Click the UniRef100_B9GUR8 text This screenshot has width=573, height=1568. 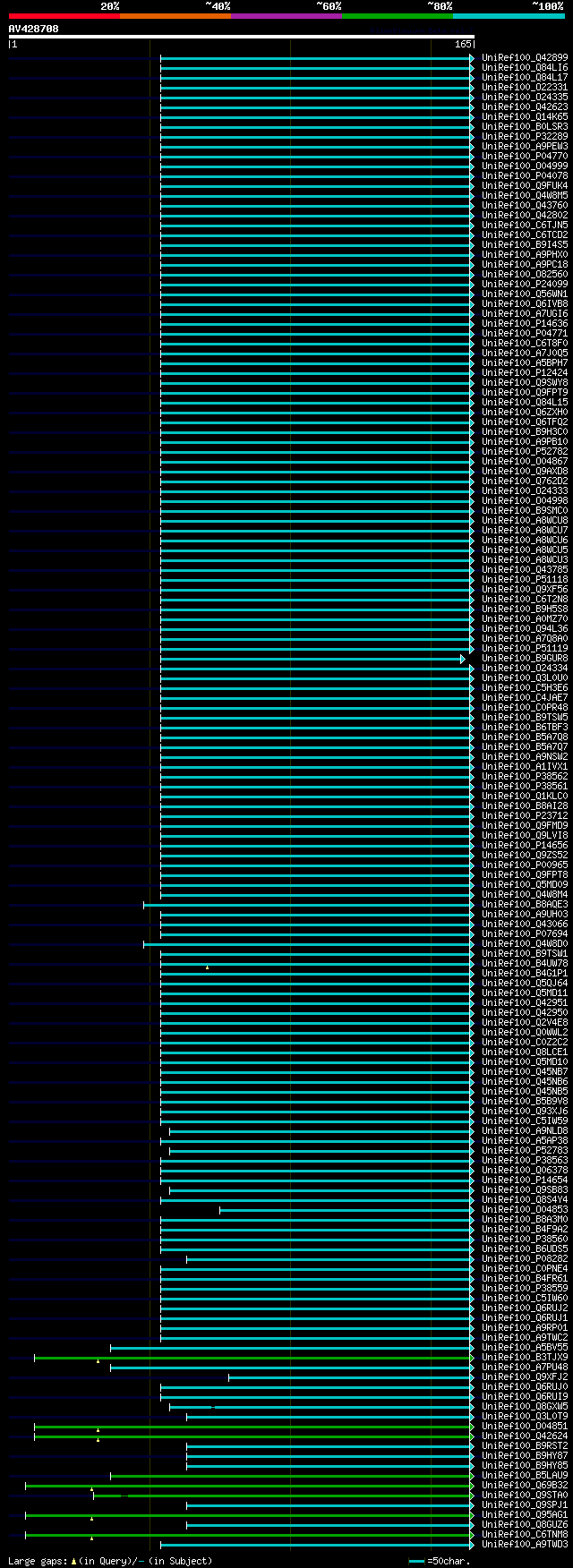click(x=525, y=659)
